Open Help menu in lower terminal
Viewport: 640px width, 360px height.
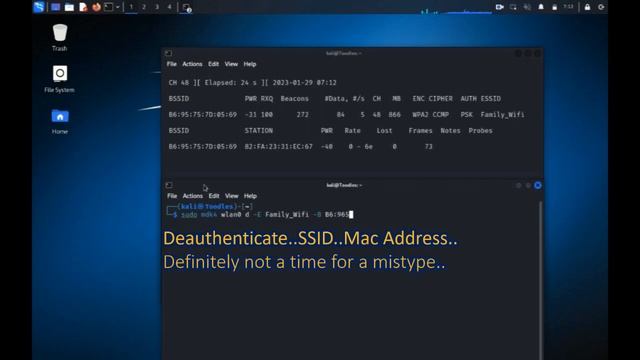click(x=250, y=196)
